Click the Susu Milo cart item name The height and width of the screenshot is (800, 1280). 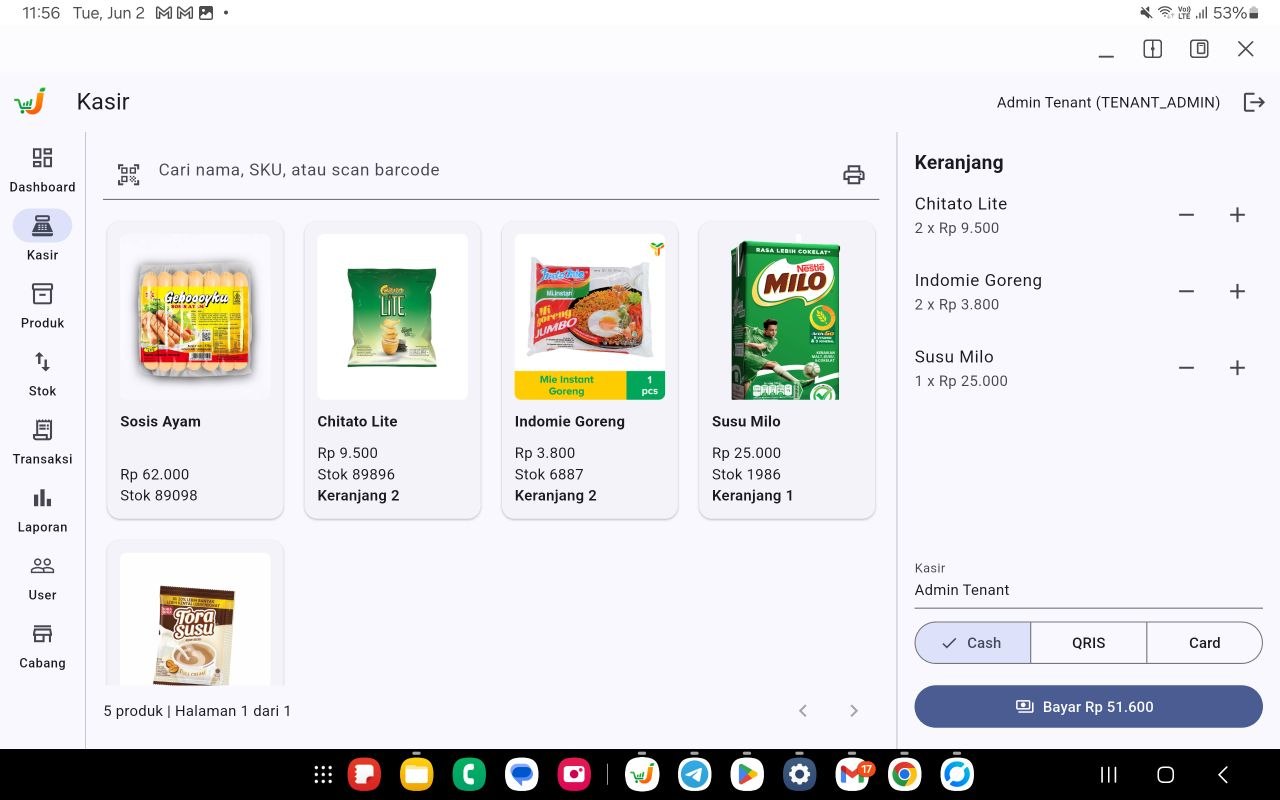954,357
